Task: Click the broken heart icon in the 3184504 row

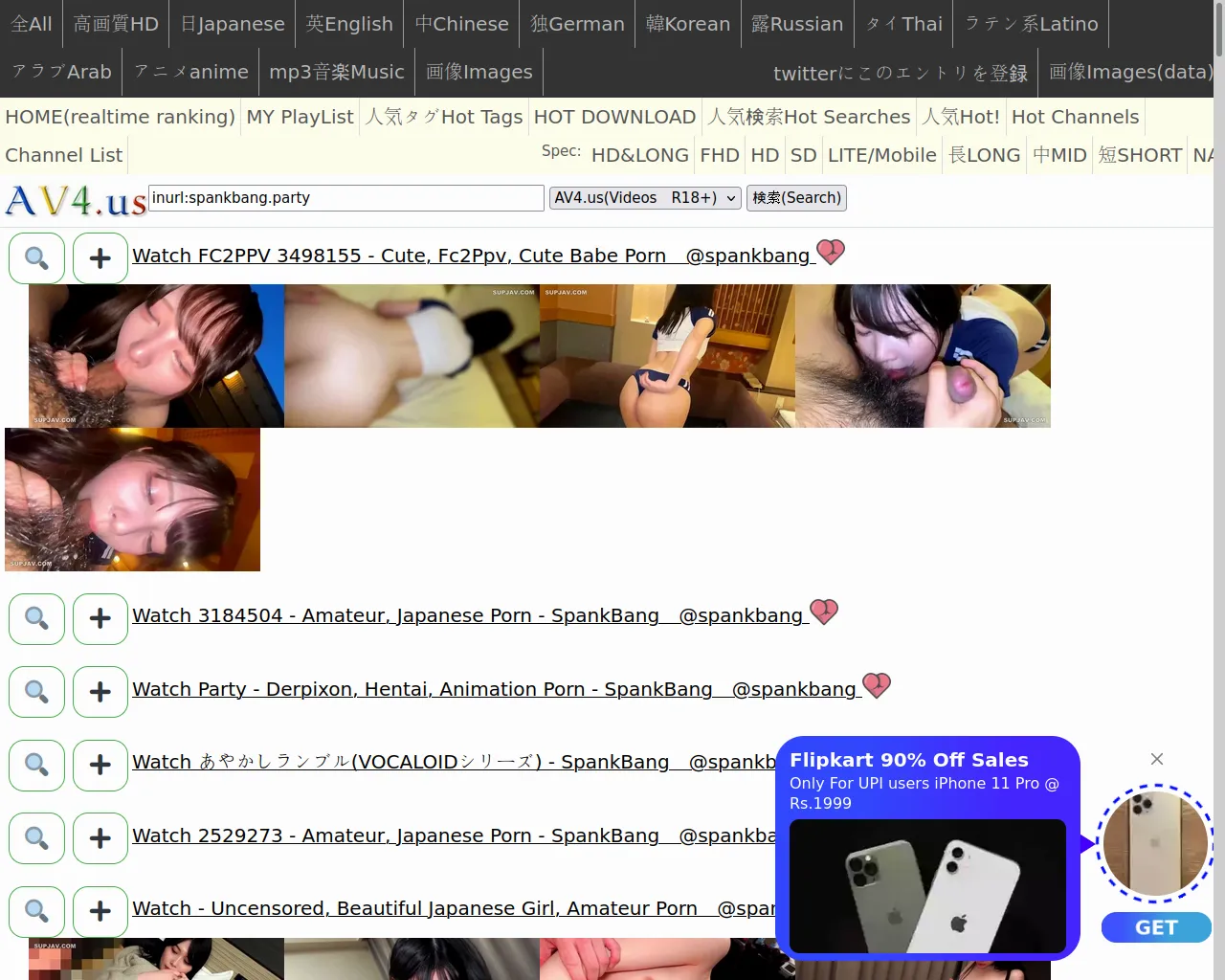Action: (824, 612)
